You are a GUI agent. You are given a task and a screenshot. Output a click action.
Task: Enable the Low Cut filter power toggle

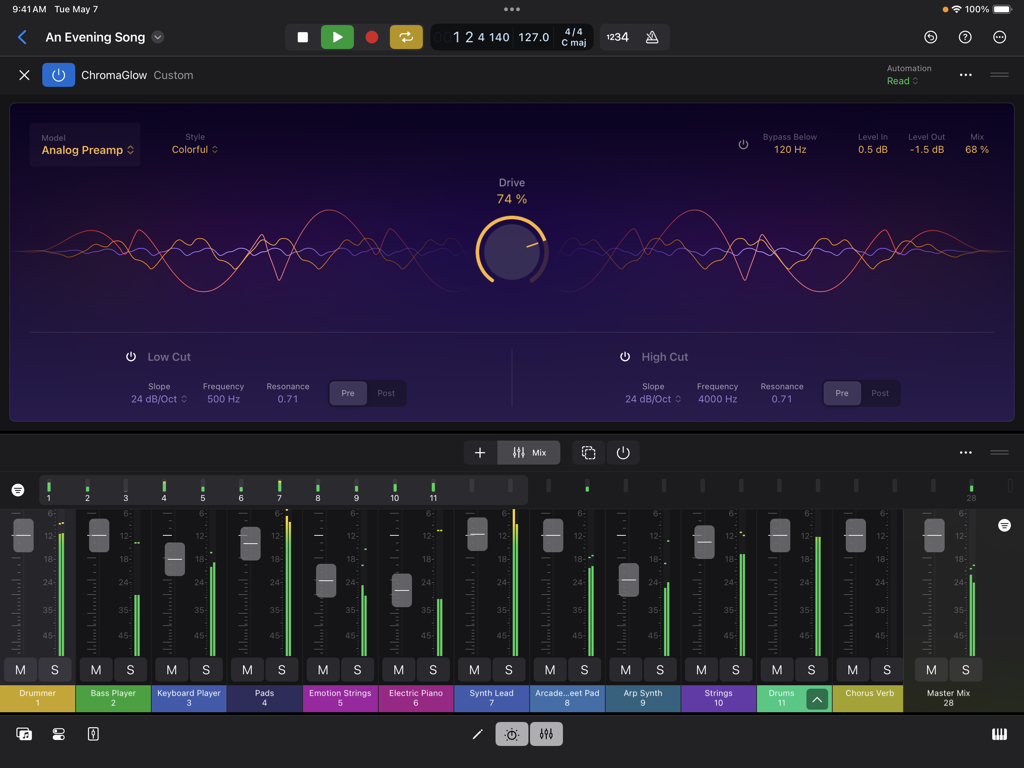click(x=130, y=356)
